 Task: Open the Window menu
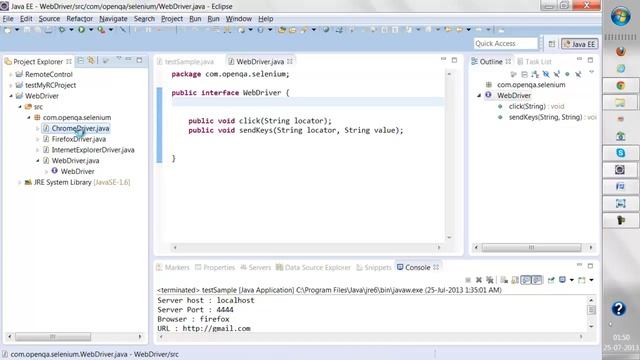pyautogui.click(x=239, y=19)
